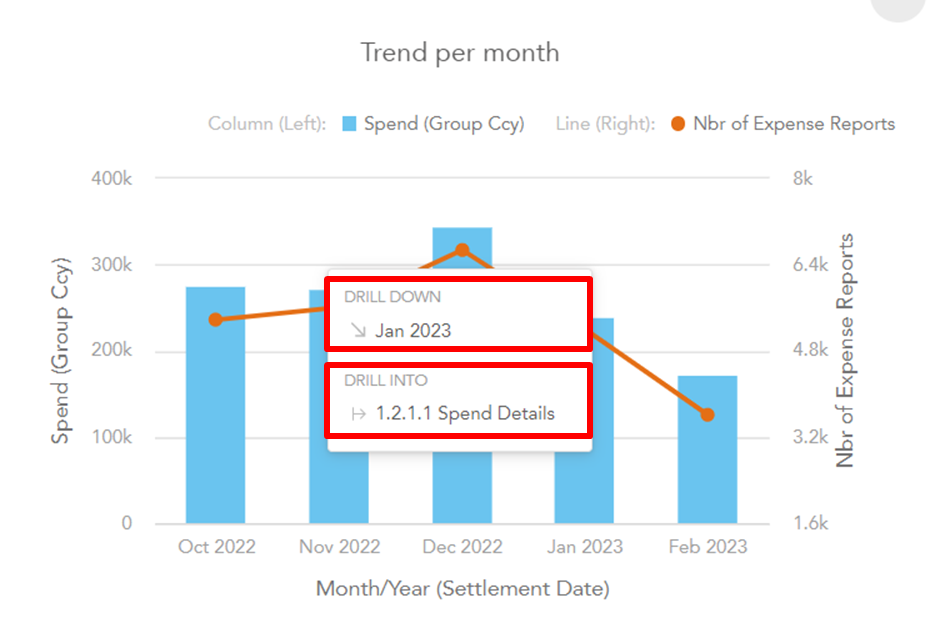The width and height of the screenshot is (940, 618).
Task: Click the Dec 2022 blue column
Action: pyautogui.click(x=462, y=480)
